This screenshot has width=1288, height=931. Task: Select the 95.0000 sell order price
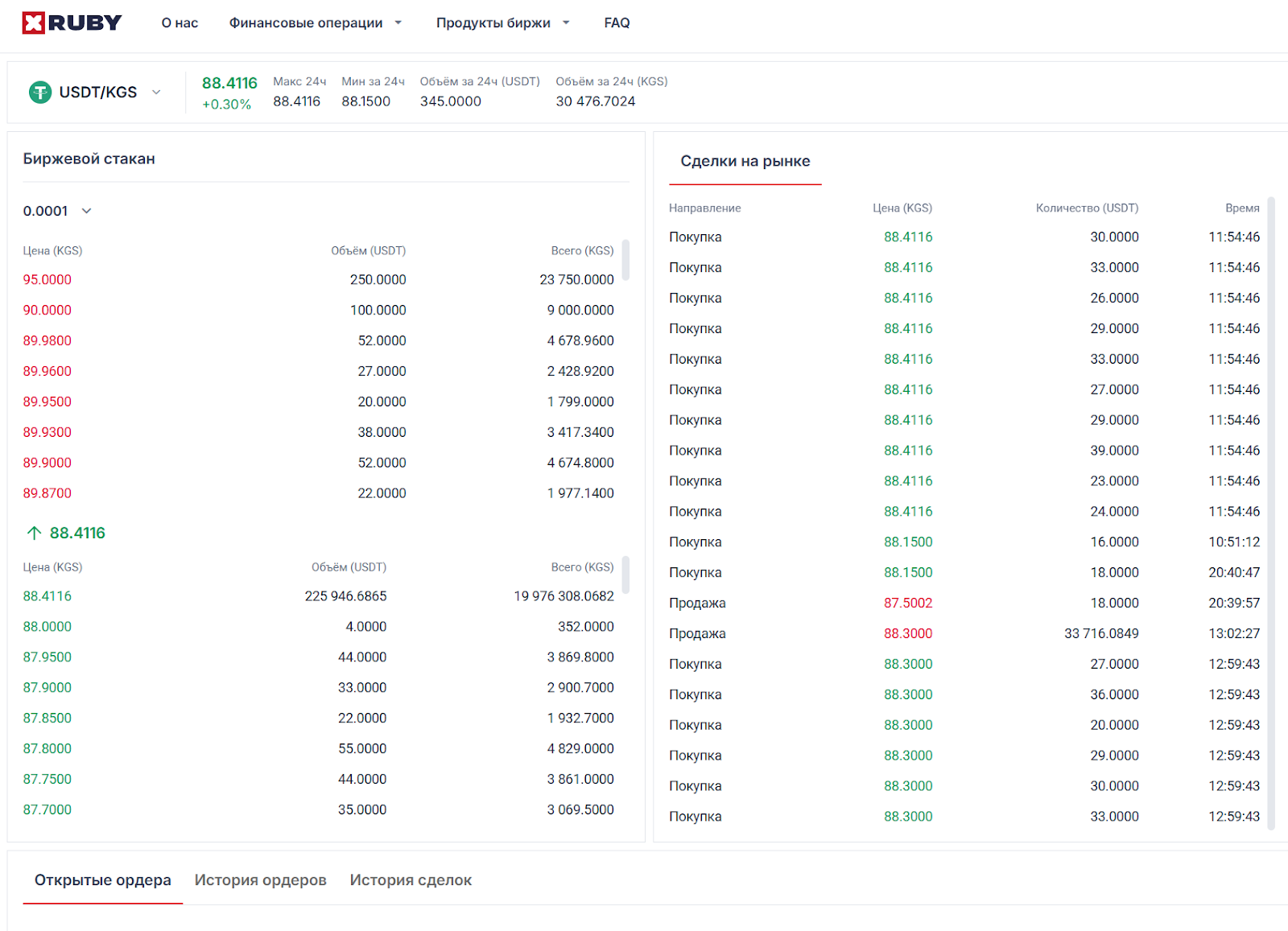coord(47,280)
